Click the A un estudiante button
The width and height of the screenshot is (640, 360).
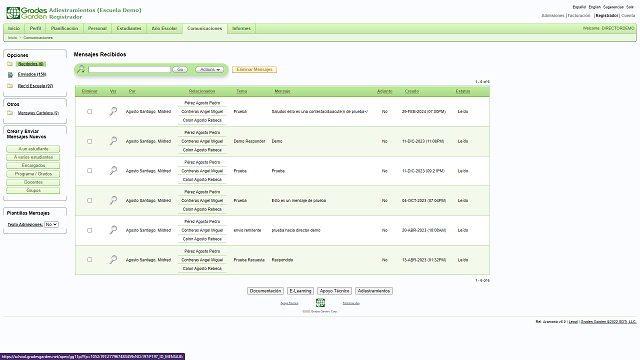[33, 149]
